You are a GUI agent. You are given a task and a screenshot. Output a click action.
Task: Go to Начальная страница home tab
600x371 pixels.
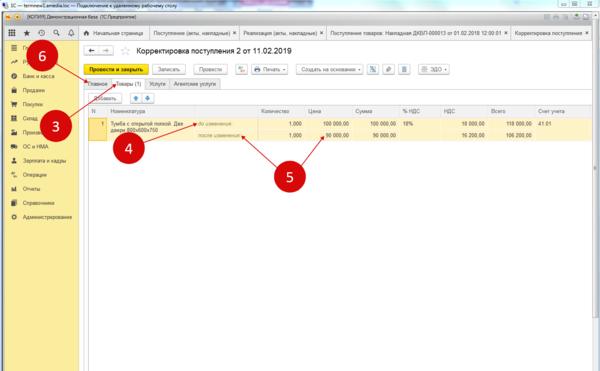114,33
